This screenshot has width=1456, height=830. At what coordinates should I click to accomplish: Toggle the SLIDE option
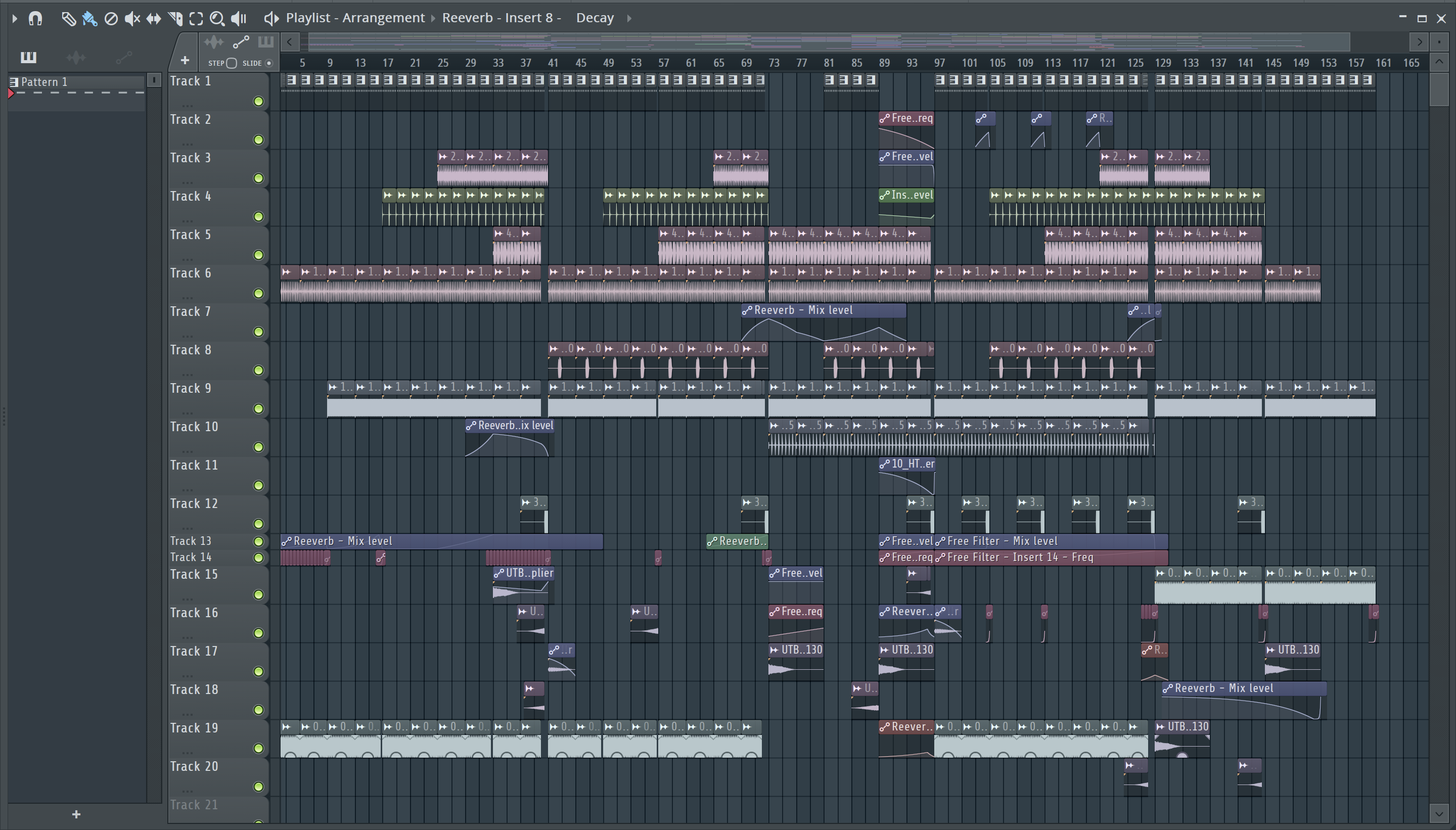[269, 63]
